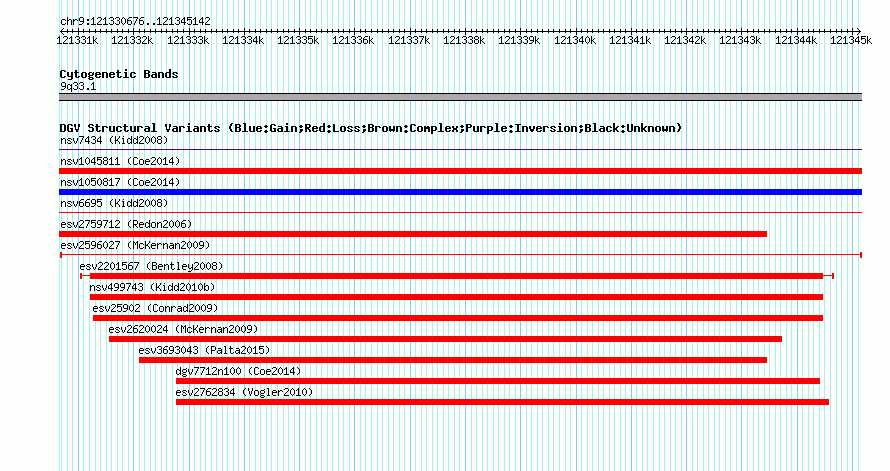Click the 121333k ruler label
The image size is (890, 471).
188,40
